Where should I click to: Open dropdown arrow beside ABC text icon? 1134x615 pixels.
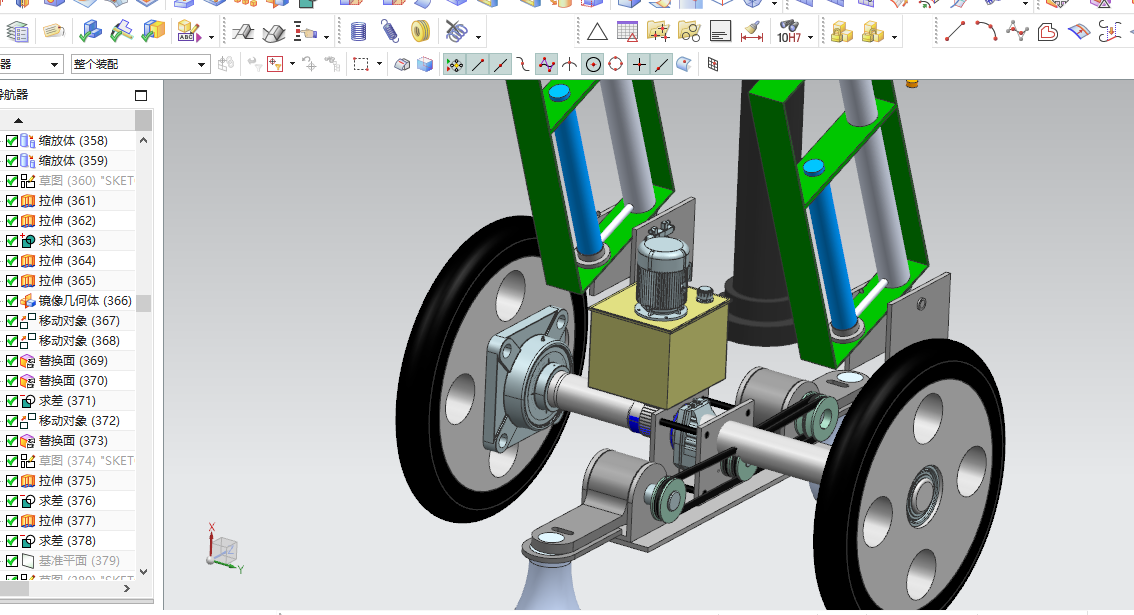click(x=211, y=36)
